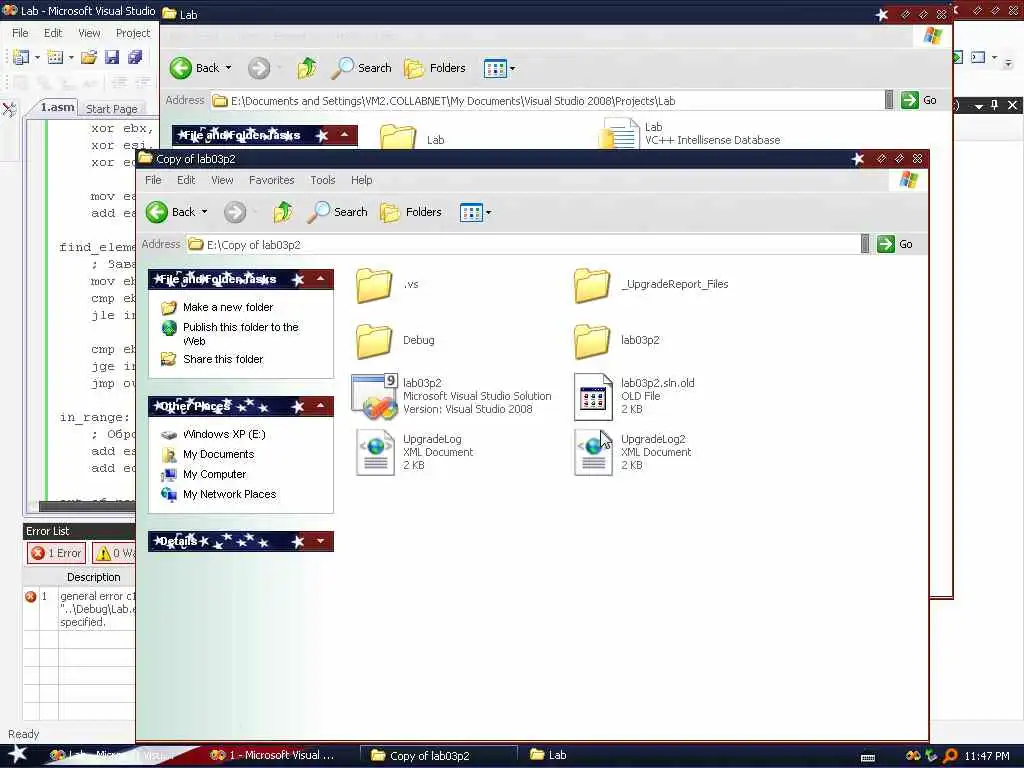Select the _UpgradeReport_Files folder
The width and height of the screenshot is (1024, 768).
[x=651, y=285]
